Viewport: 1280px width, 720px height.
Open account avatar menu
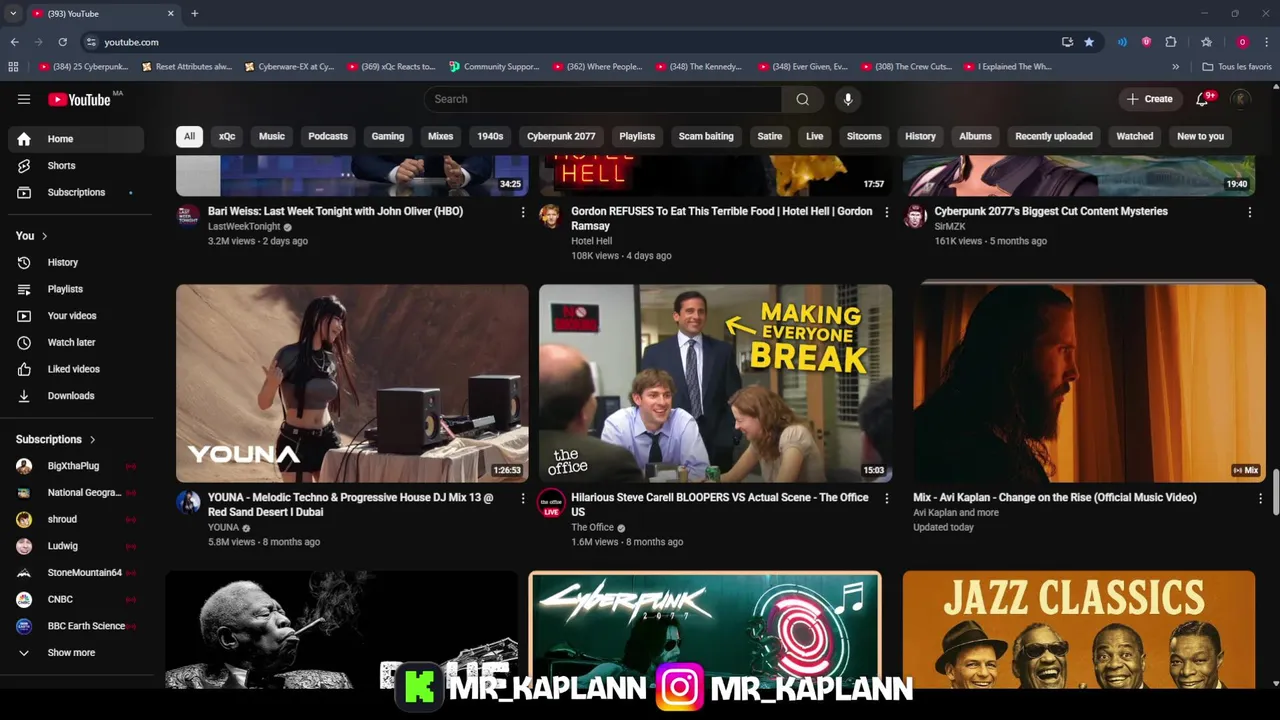(x=1241, y=99)
